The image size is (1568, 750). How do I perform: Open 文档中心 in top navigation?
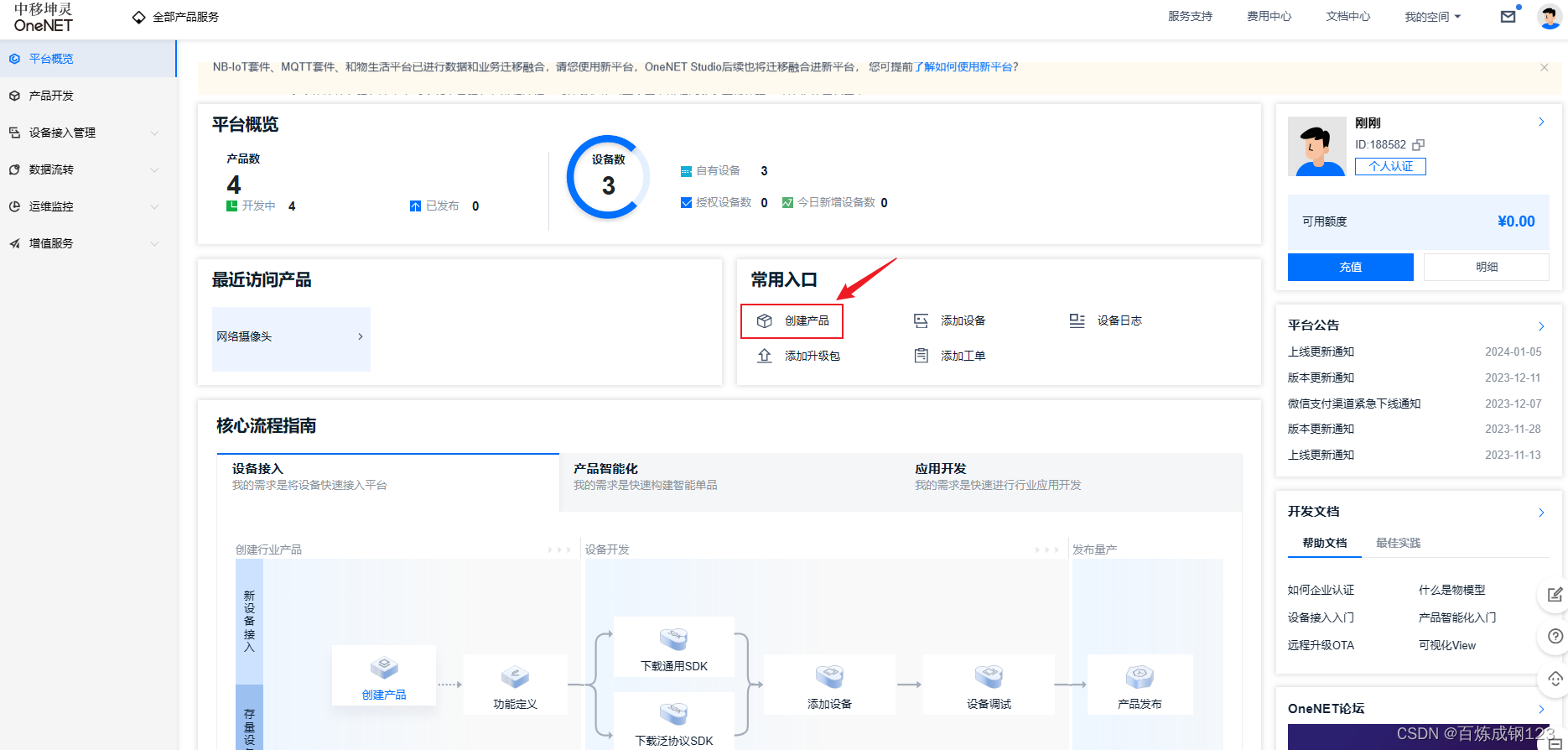[1347, 17]
